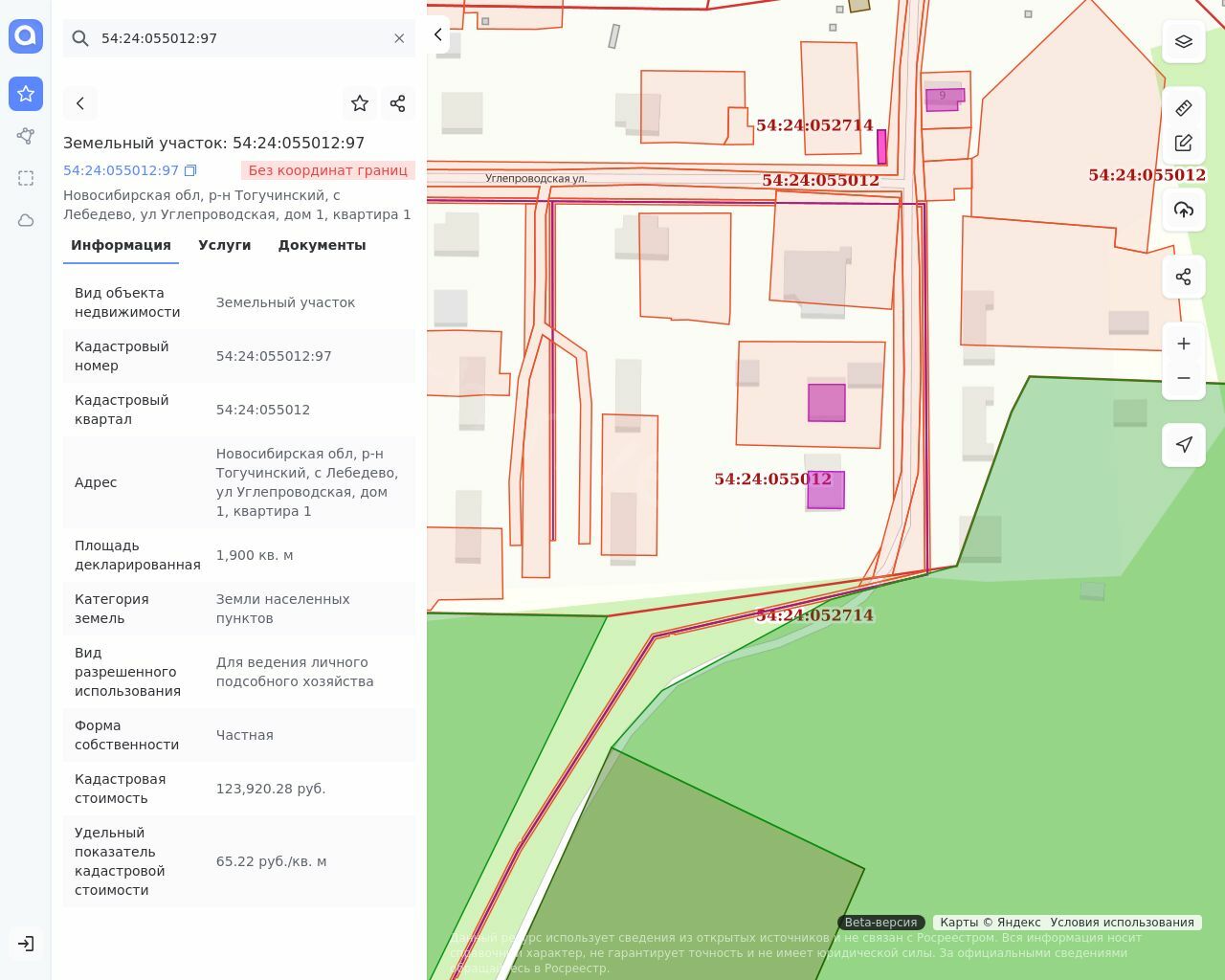Open the Favorites section in the sidebar
Viewport: 1225px width, 980px height.
pos(26,94)
